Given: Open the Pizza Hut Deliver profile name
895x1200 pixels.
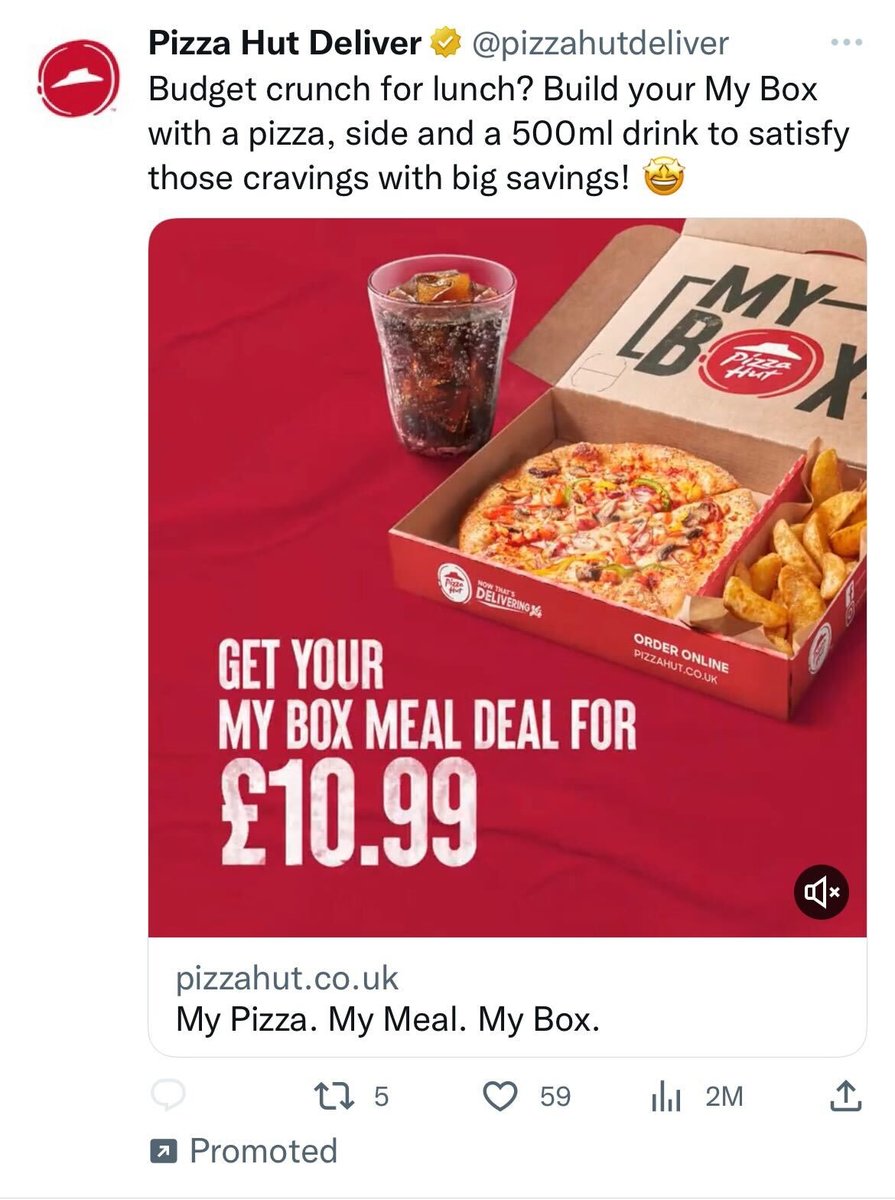Looking at the screenshot, I should point(285,44).
